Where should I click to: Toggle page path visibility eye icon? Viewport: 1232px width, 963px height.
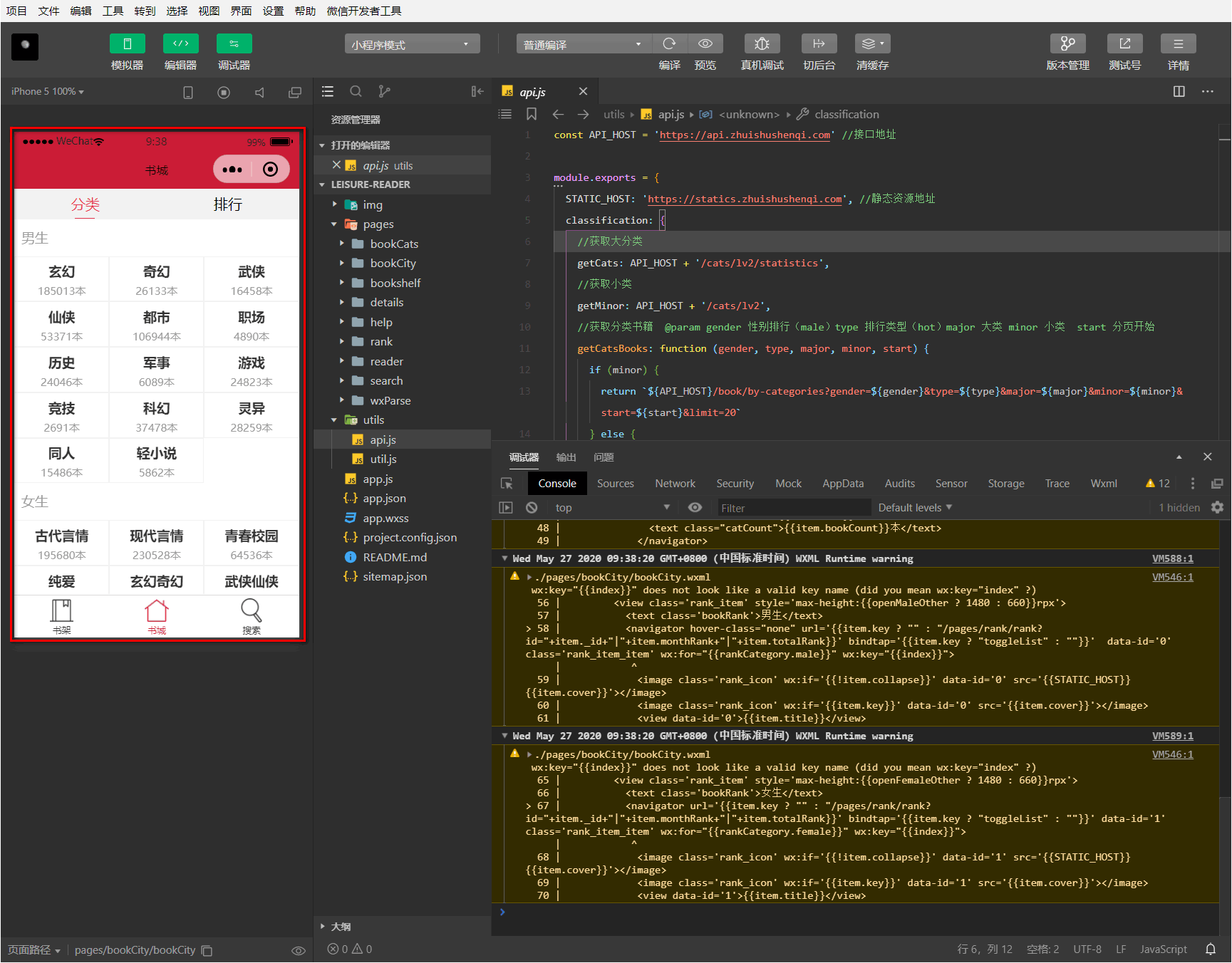pyautogui.click(x=299, y=951)
